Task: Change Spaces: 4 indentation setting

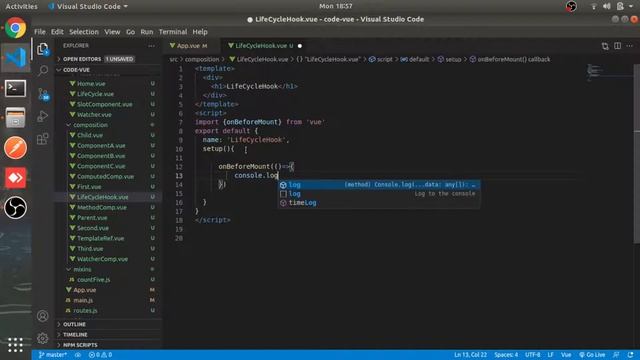Action: tap(506, 355)
